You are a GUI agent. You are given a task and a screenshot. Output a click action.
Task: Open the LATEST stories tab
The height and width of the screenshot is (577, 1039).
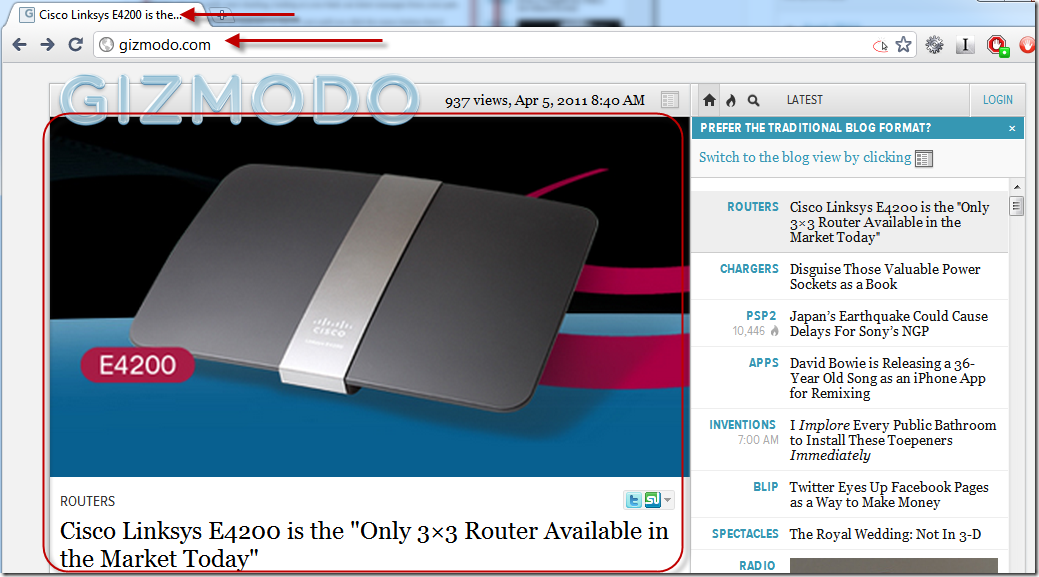[804, 100]
